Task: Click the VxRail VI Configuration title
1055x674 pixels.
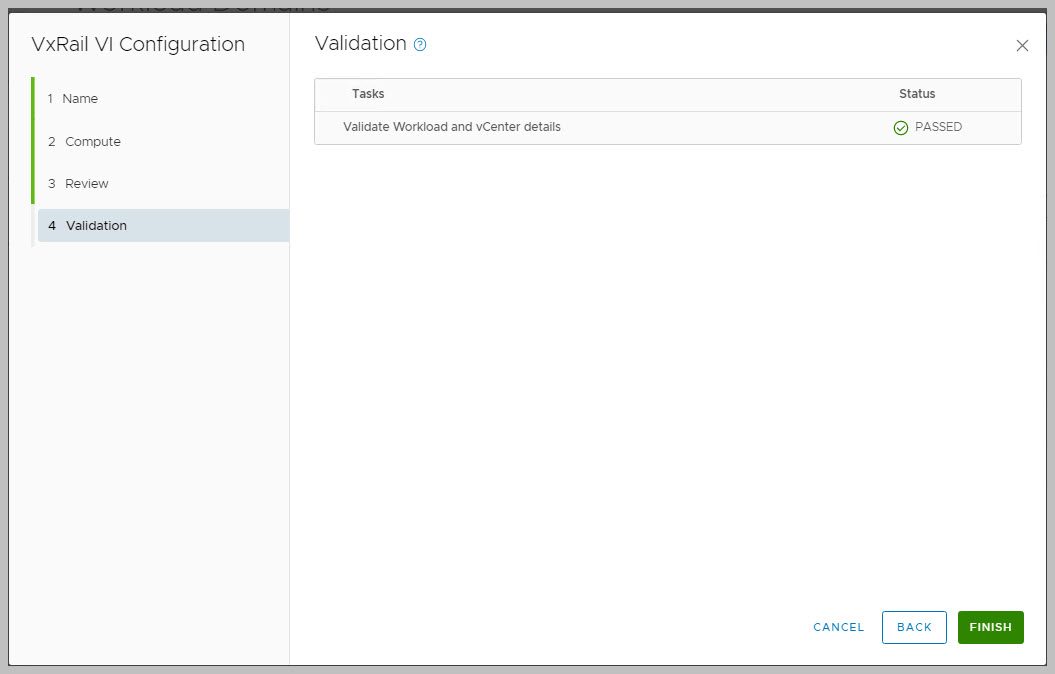Action: pyautogui.click(x=138, y=45)
